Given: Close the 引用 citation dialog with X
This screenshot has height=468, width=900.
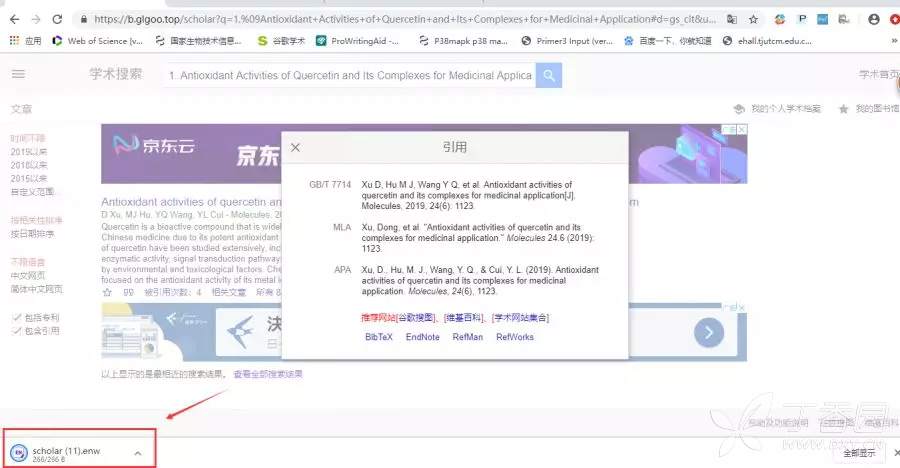Looking at the screenshot, I should coord(296,148).
